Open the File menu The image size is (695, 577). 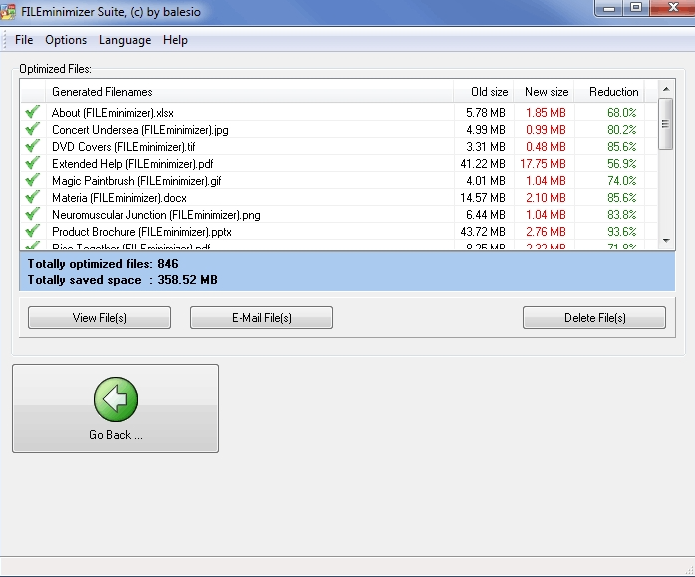(x=24, y=40)
